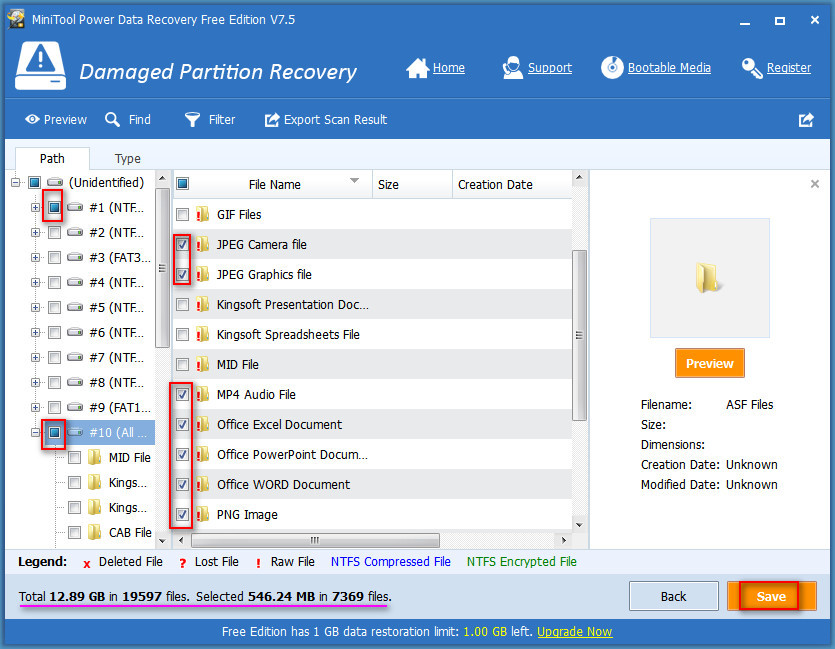Screen dimensions: 835x649
Task: Click the drive icon of partition #3 (FAT3...)
Action: point(75,257)
